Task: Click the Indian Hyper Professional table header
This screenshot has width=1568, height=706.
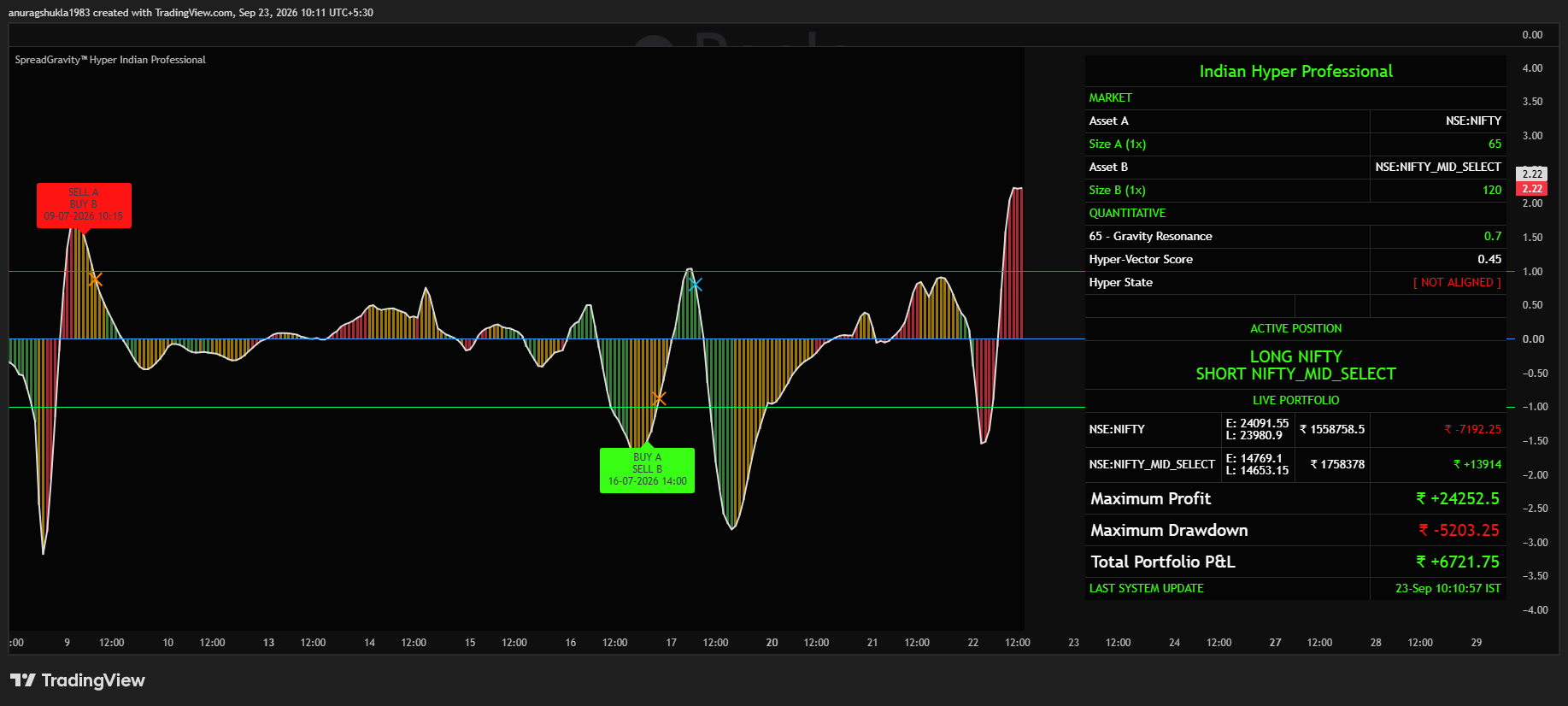Action: coord(1295,71)
